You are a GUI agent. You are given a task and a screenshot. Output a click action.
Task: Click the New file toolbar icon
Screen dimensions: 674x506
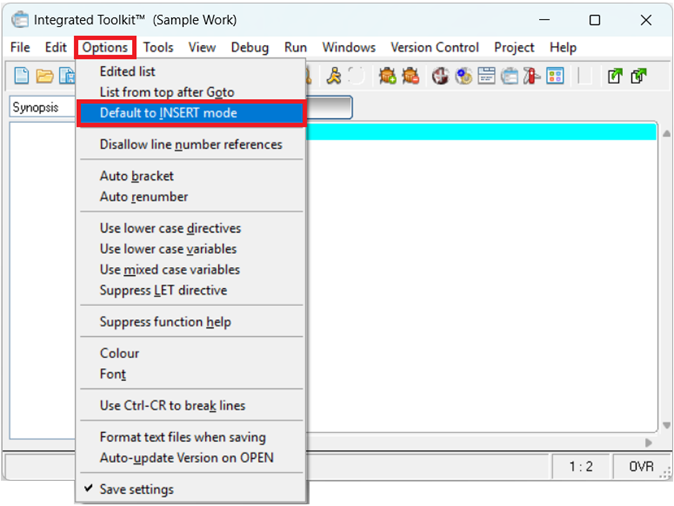pyautogui.click(x=22, y=76)
